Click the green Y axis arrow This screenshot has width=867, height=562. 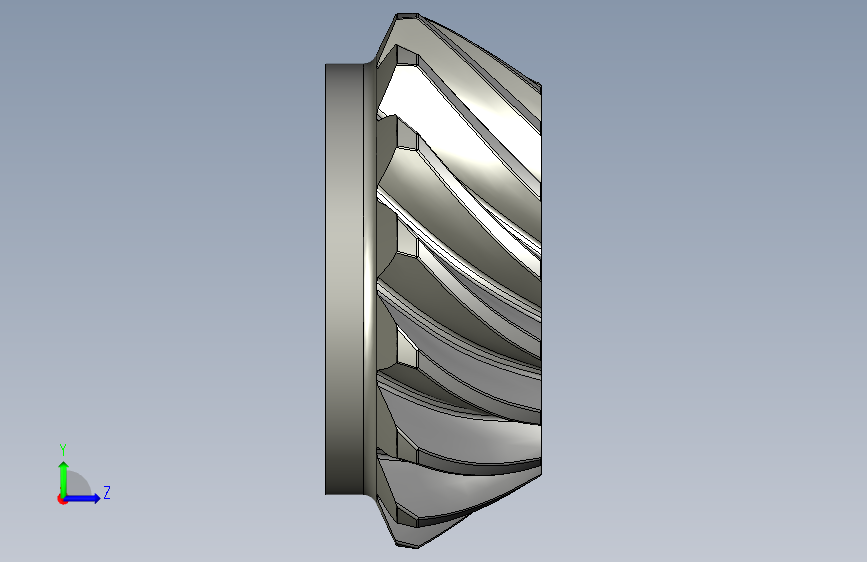pos(63,478)
